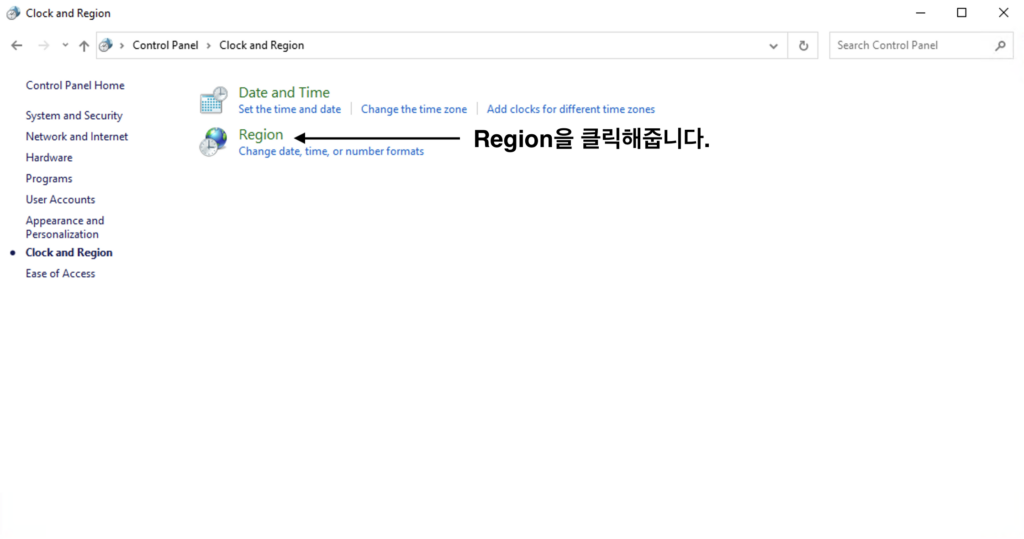Open Appearance and Personalization category
This screenshot has width=1024, height=539.
[65, 227]
